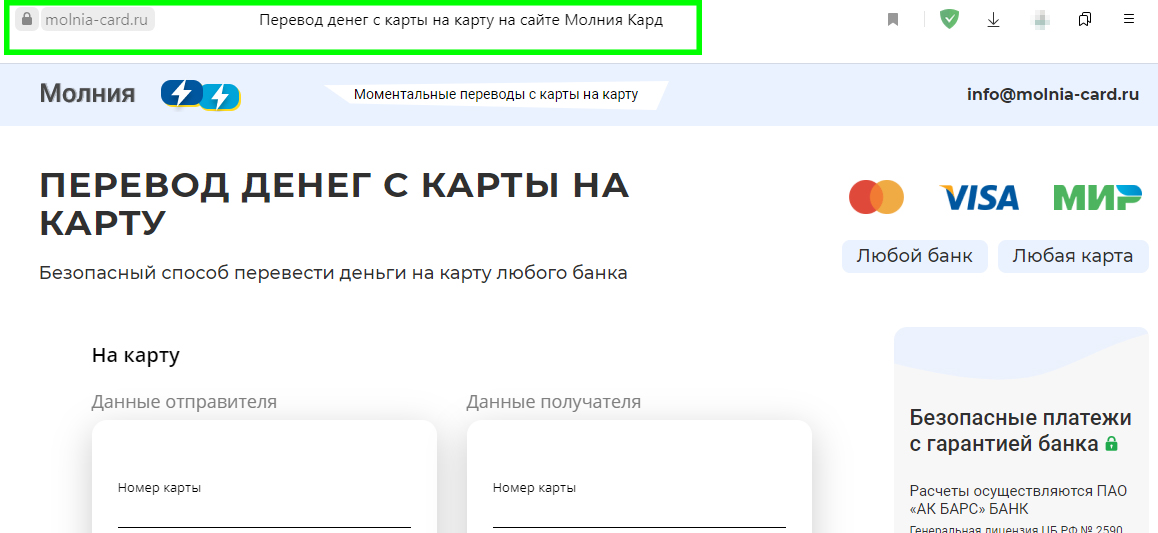1158x533 pixels.
Task: Click the Любая карта badge
Action: (x=1072, y=256)
